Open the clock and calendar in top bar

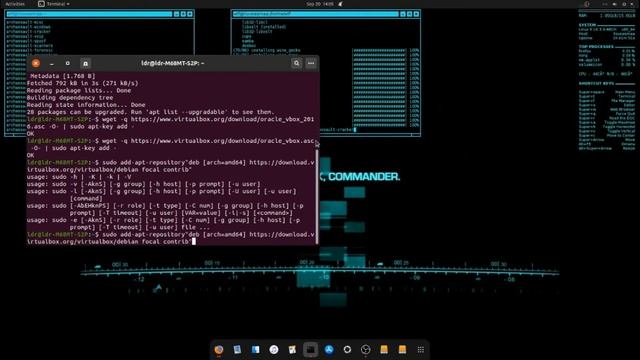pyautogui.click(x=320, y=4)
